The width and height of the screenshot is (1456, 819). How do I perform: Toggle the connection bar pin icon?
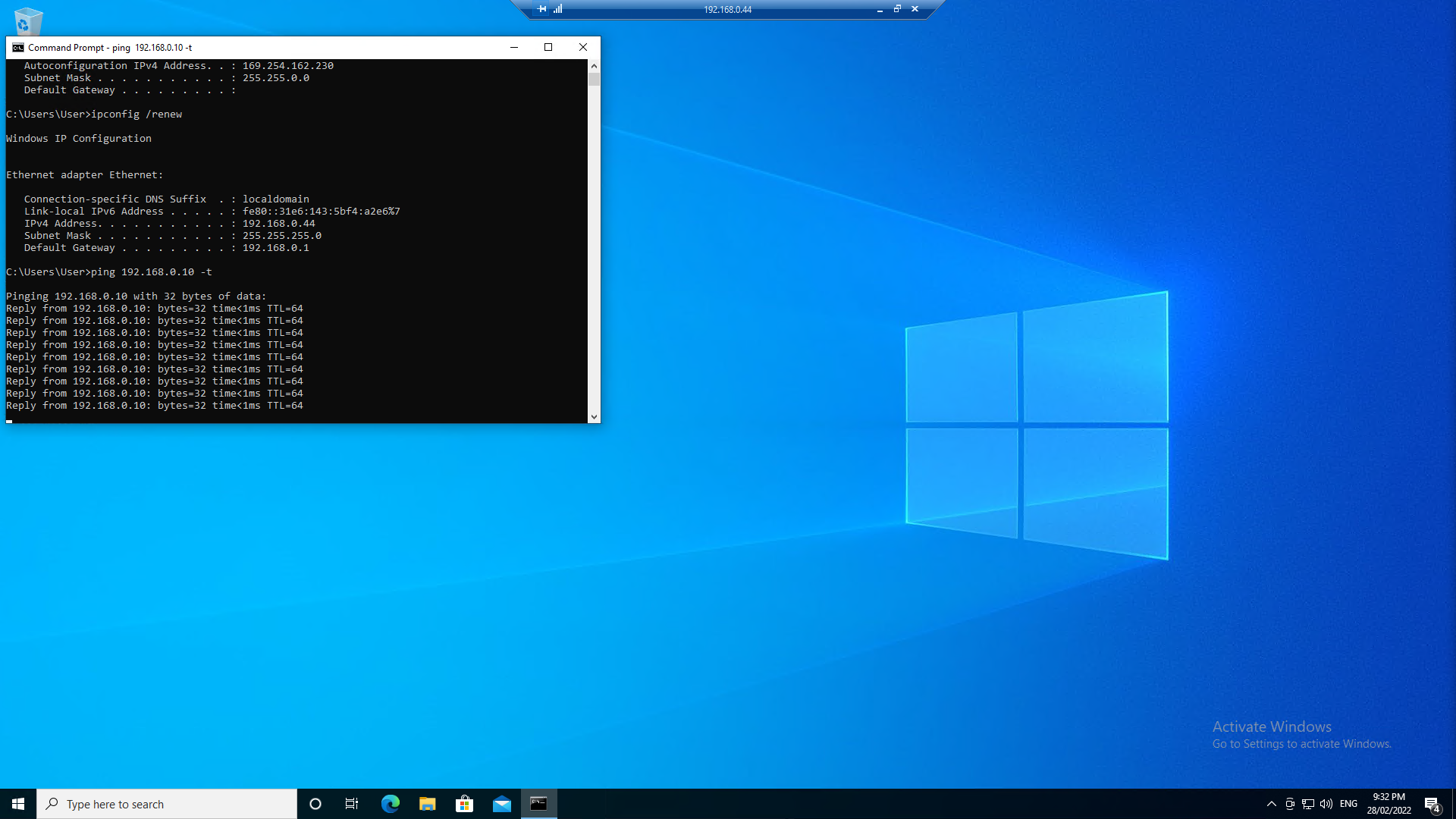(541, 9)
